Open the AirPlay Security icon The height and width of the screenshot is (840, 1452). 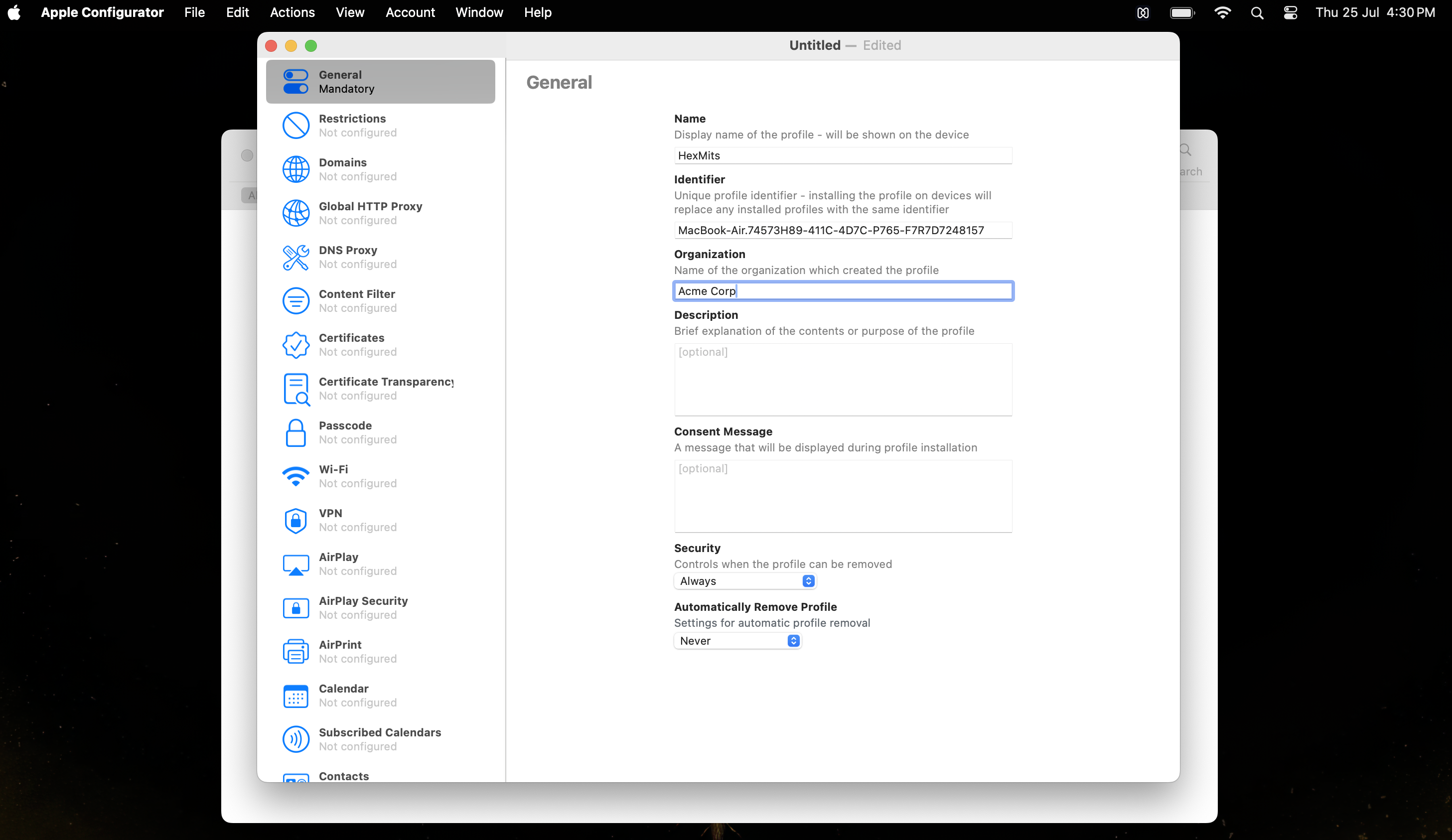[295, 608]
